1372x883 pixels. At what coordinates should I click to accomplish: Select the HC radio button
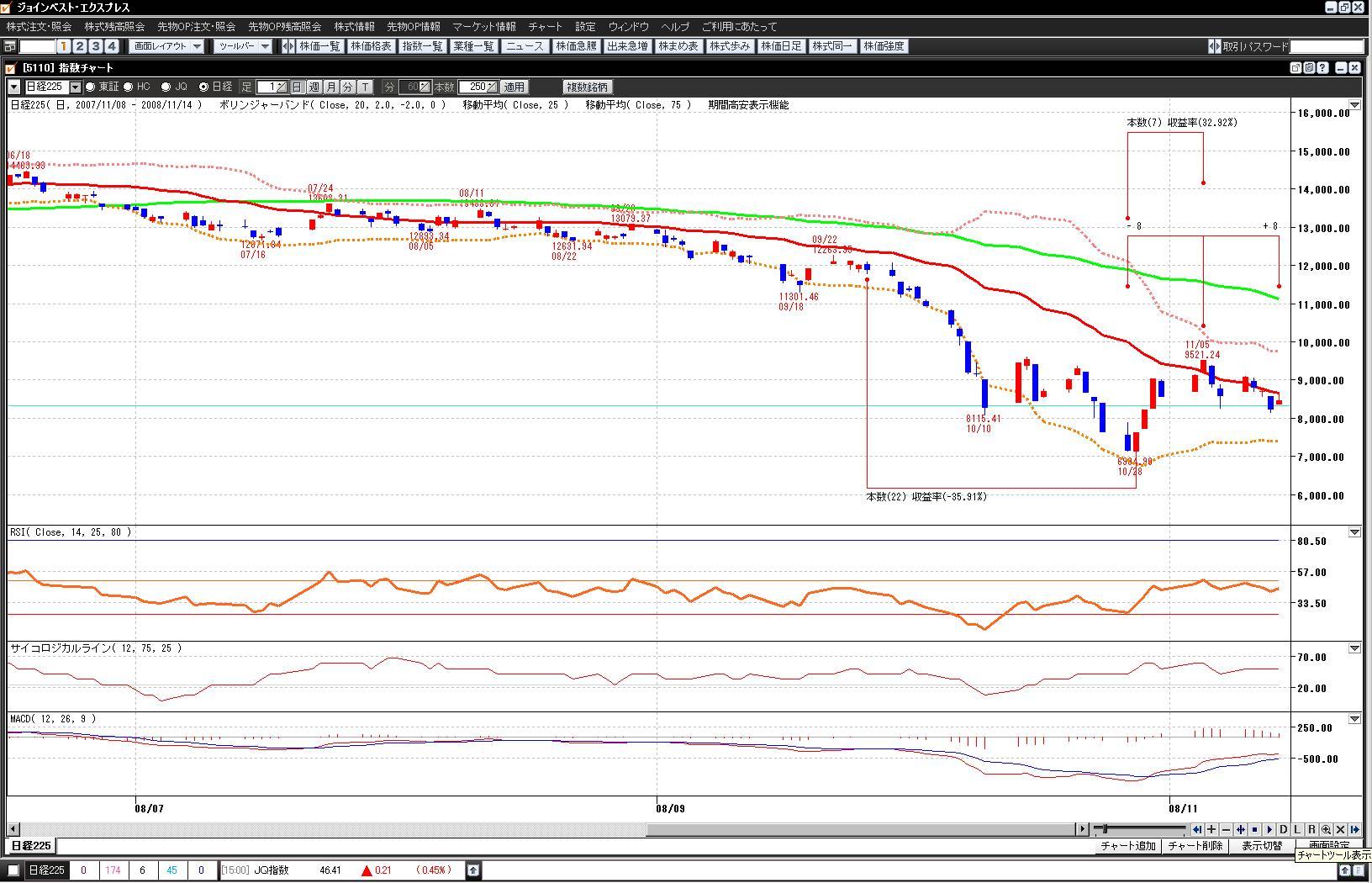coord(129,87)
